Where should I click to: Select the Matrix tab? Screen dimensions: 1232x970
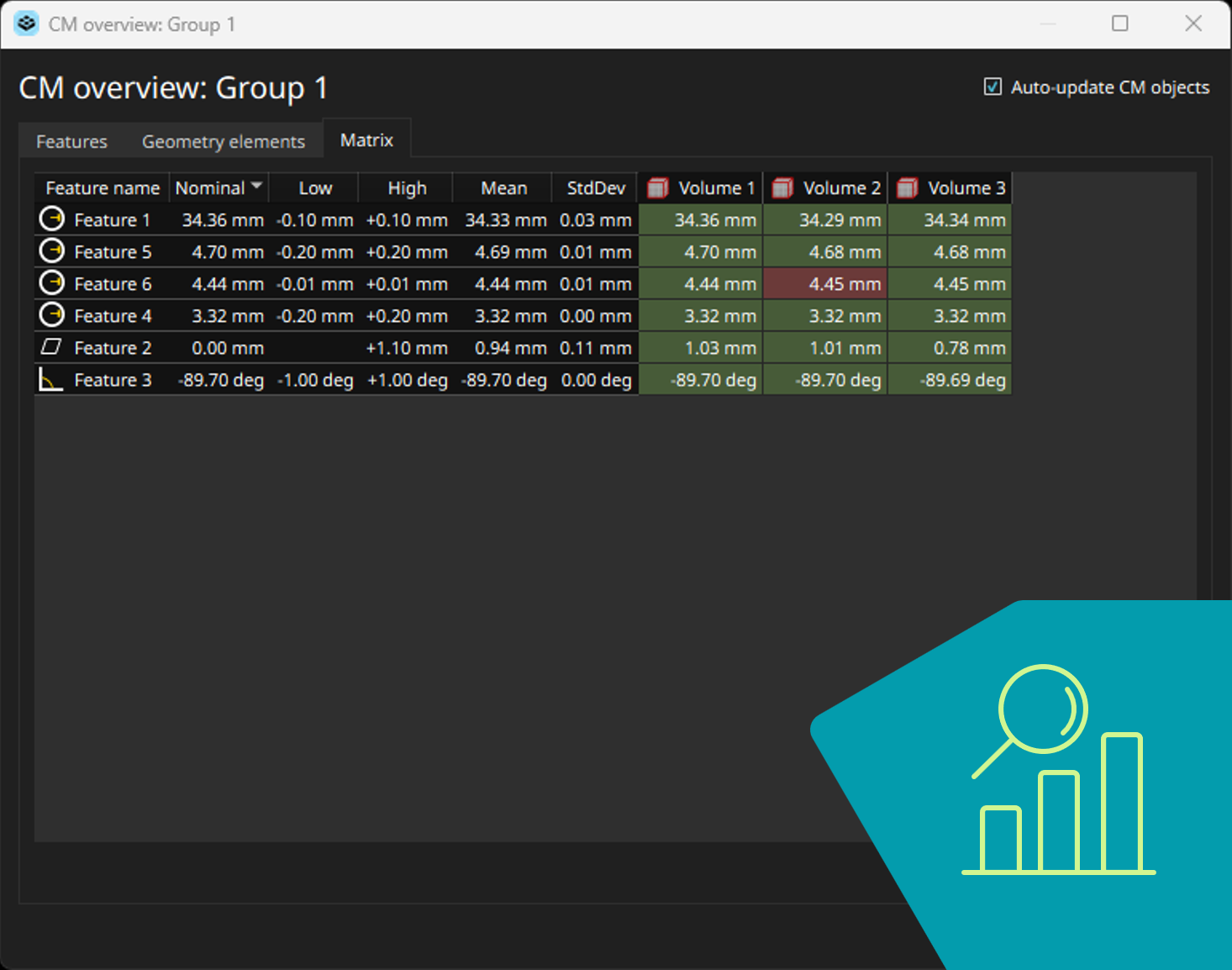(x=366, y=140)
